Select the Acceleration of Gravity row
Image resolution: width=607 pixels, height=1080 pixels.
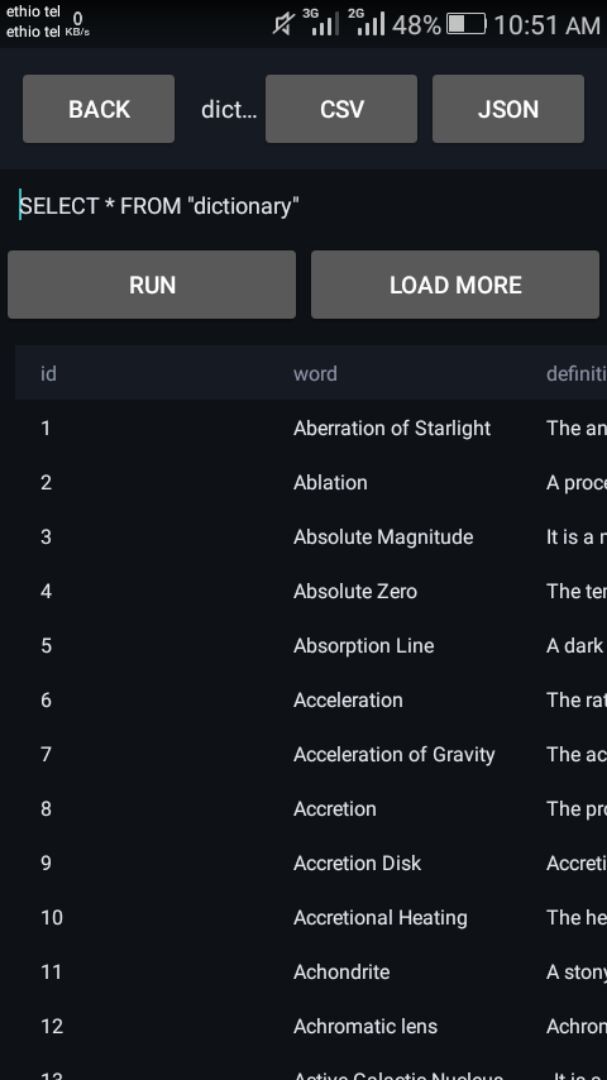311,755
